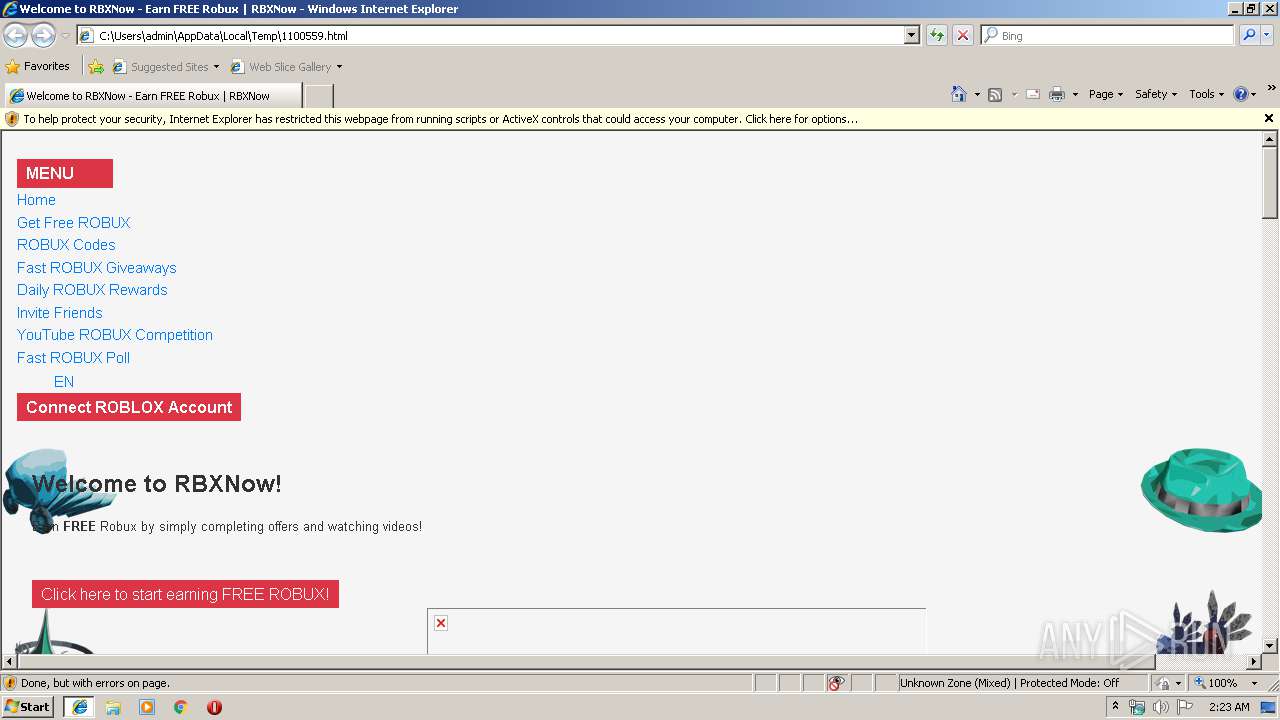1280x720 pixels.
Task: Open Fast ROBUX Poll link
Action: (74, 357)
